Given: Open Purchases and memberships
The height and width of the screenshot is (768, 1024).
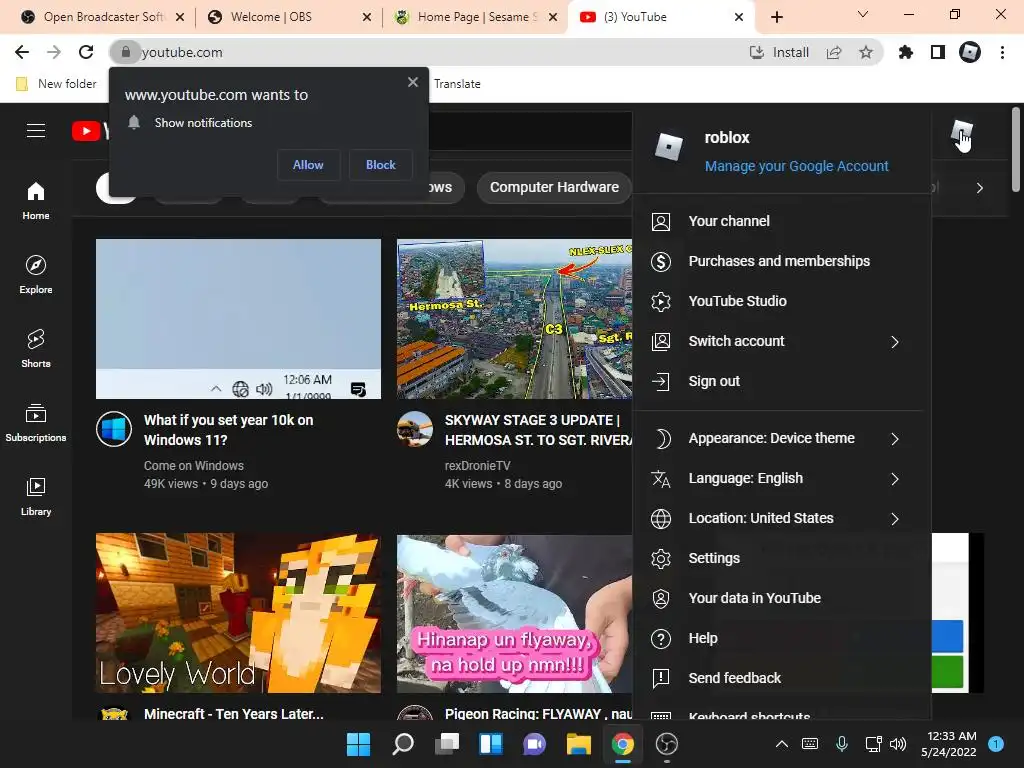Looking at the screenshot, I should 782,261.
